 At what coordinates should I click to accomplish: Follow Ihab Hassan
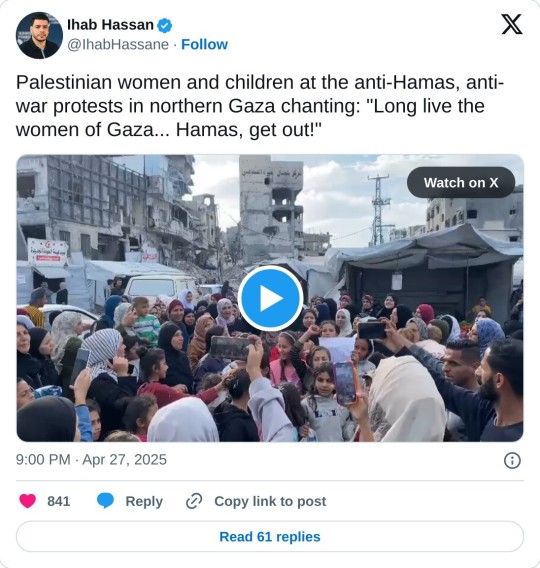pos(204,44)
